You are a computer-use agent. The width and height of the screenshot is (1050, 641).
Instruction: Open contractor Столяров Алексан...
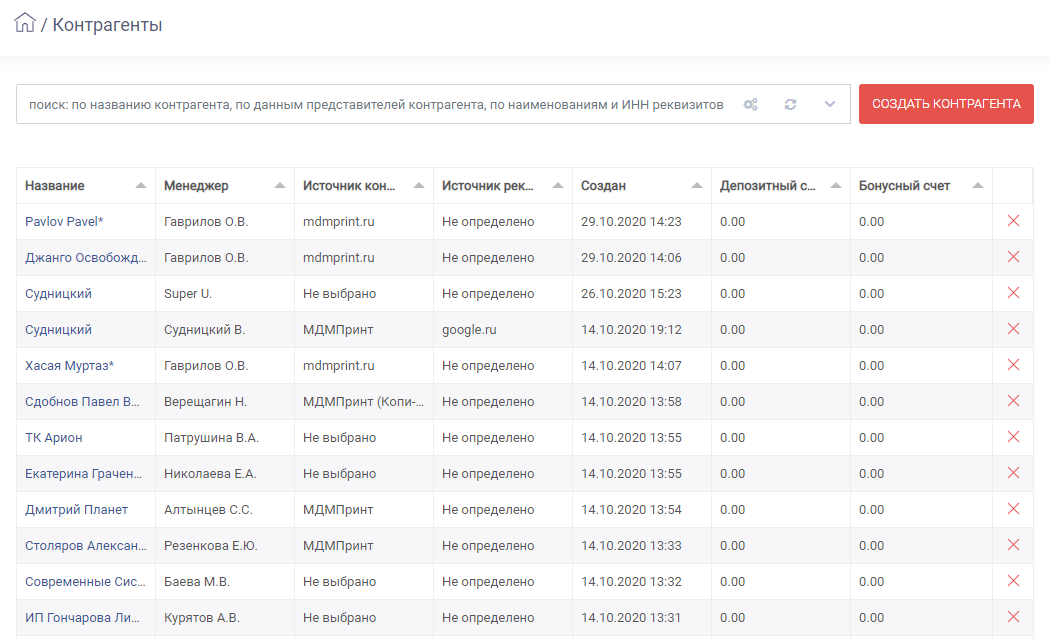click(x=86, y=546)
